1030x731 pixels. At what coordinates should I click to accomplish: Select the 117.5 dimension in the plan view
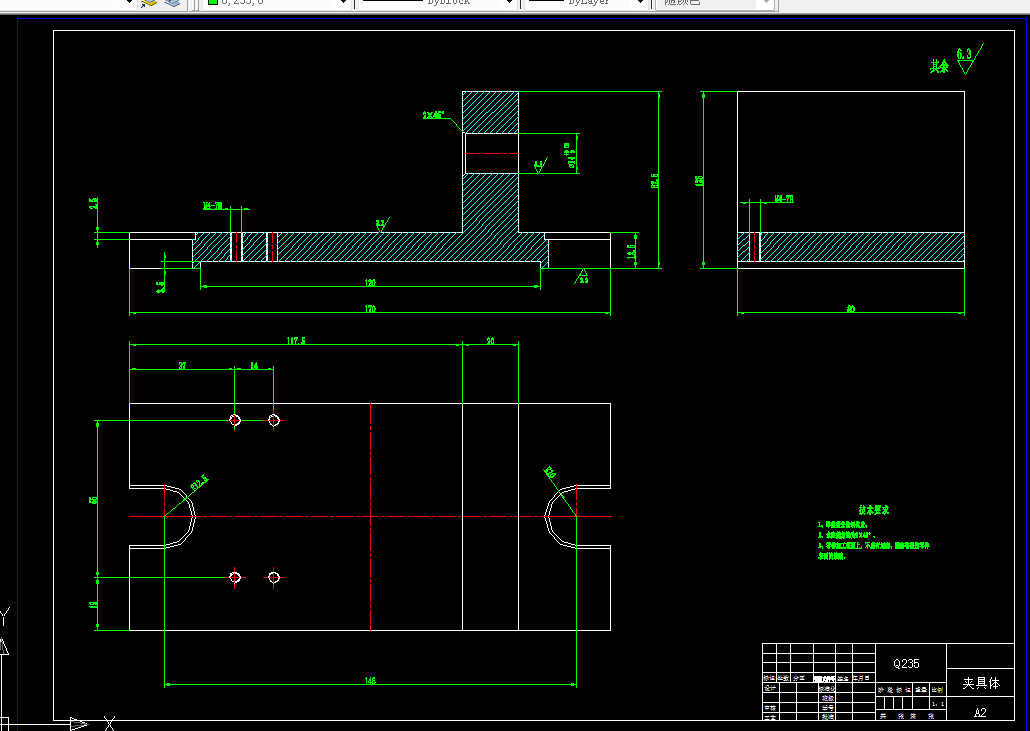(x=296, y=341)
